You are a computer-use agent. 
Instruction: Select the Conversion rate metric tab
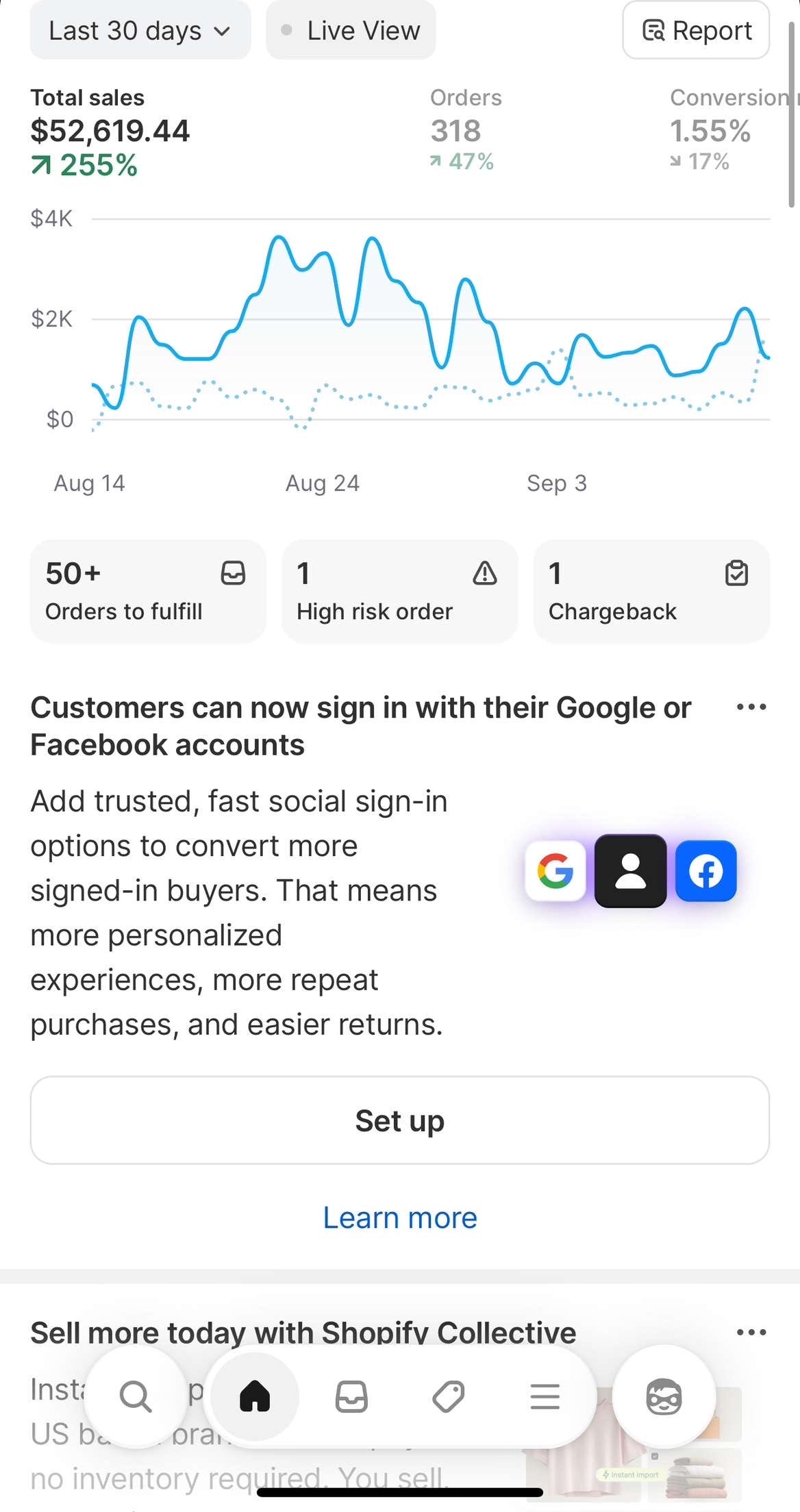point(726,130)
